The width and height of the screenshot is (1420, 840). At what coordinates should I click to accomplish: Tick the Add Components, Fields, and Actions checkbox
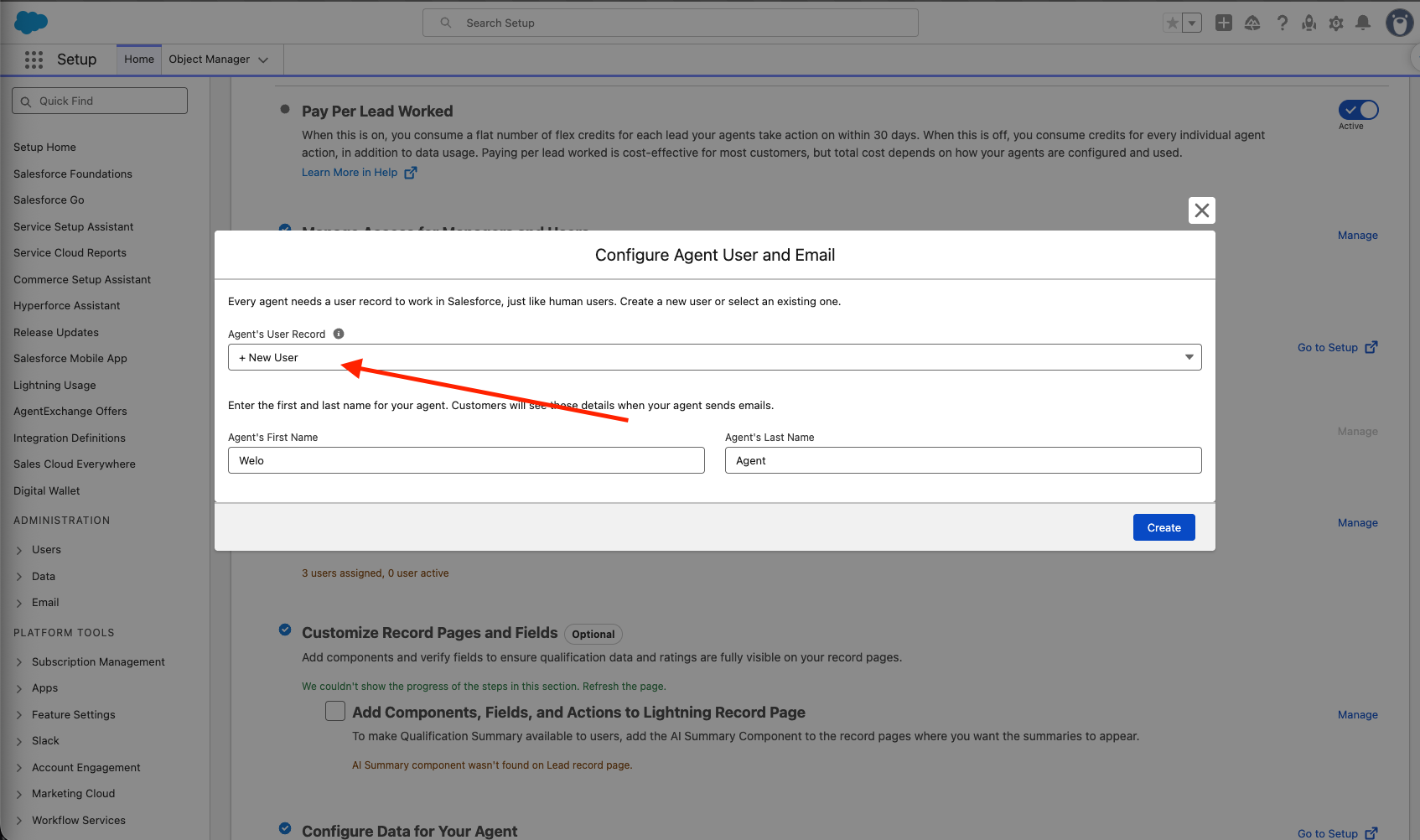coord(335,711)
